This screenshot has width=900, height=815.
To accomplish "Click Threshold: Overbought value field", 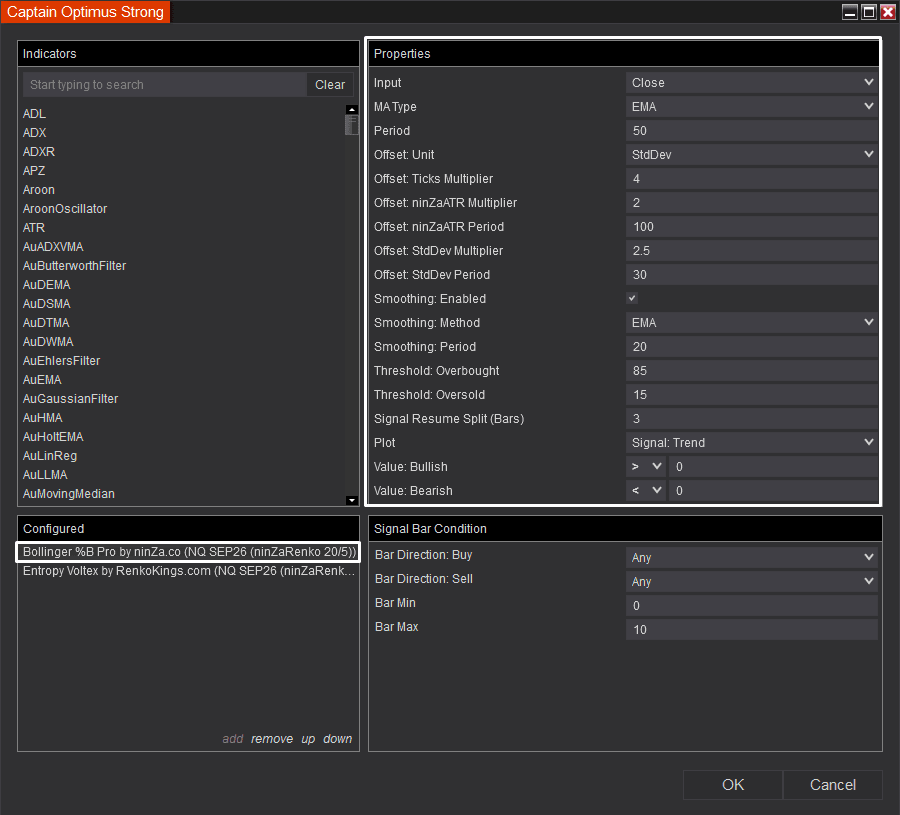I will [751, 371].
